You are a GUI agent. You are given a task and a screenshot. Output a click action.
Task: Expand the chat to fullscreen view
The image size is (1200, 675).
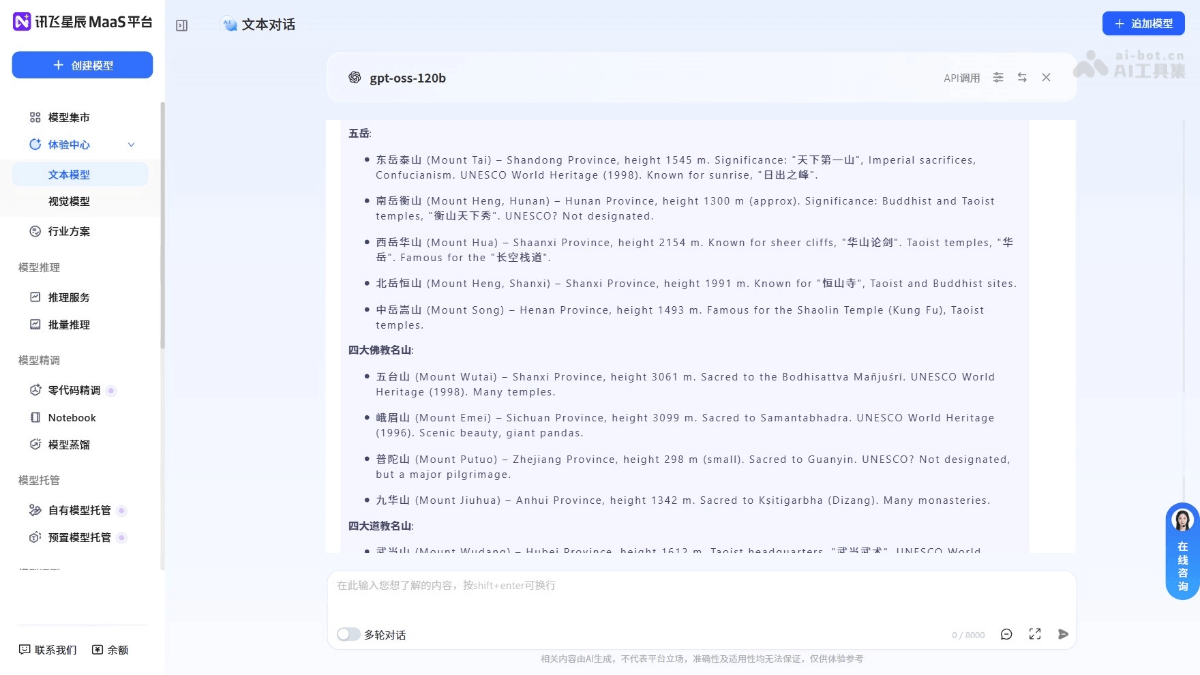pos(1035,634)
